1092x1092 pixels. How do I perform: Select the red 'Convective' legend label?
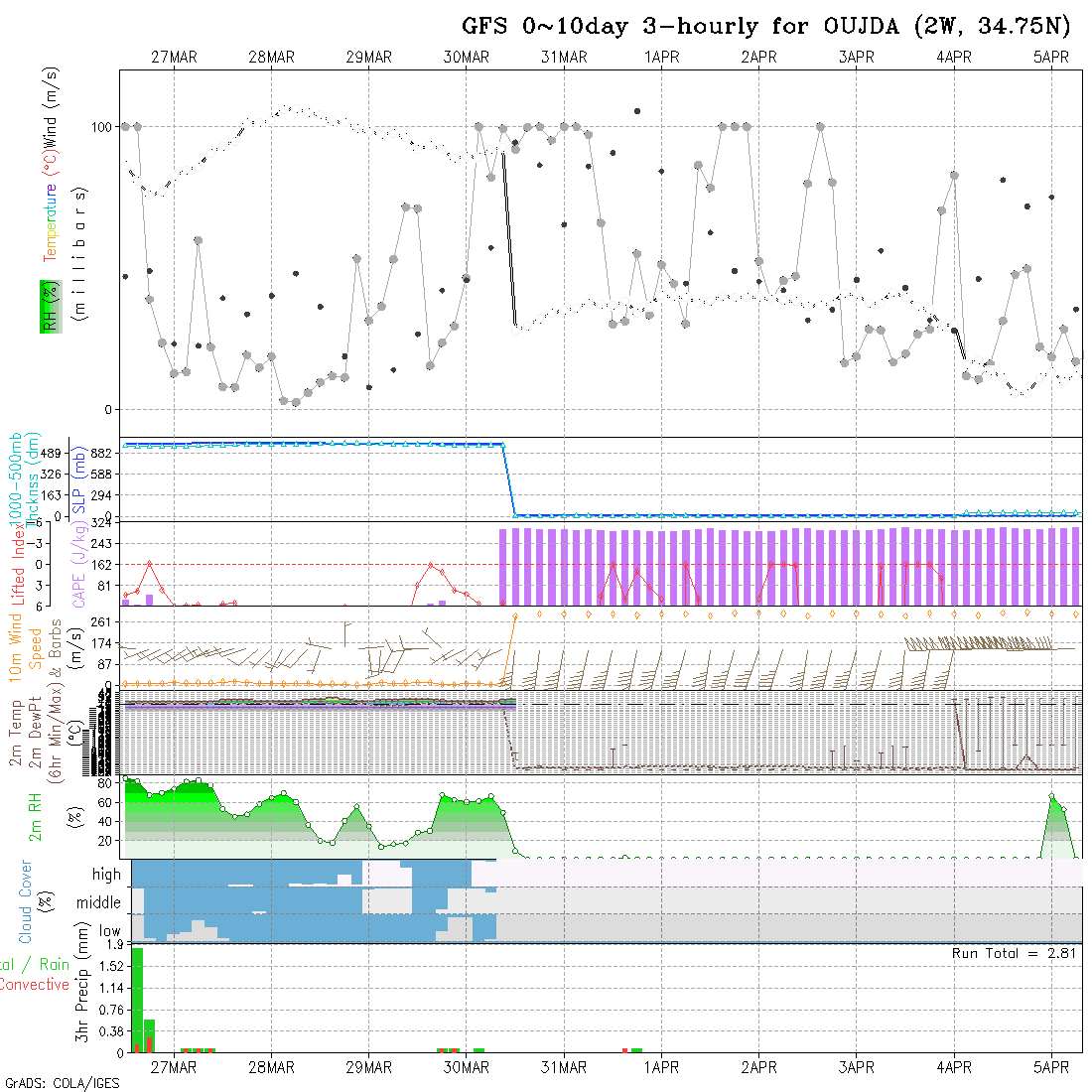pos(35,985)
